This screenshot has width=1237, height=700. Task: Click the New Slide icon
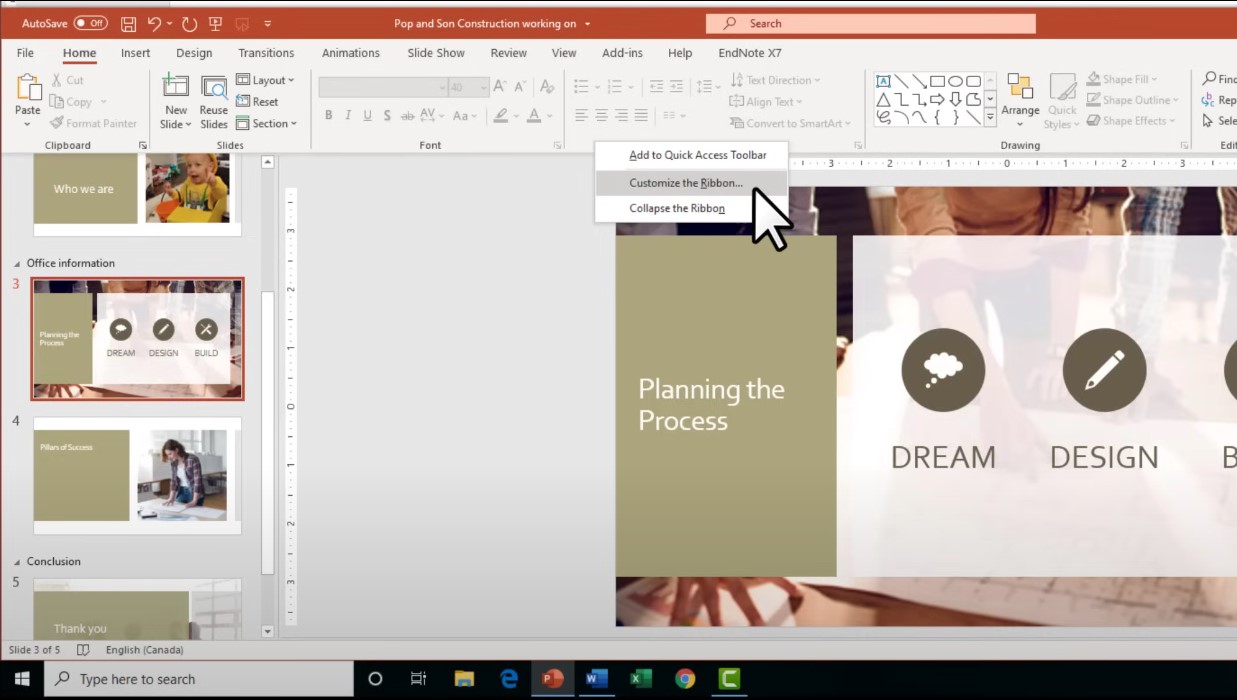click(x=176, y=88)
